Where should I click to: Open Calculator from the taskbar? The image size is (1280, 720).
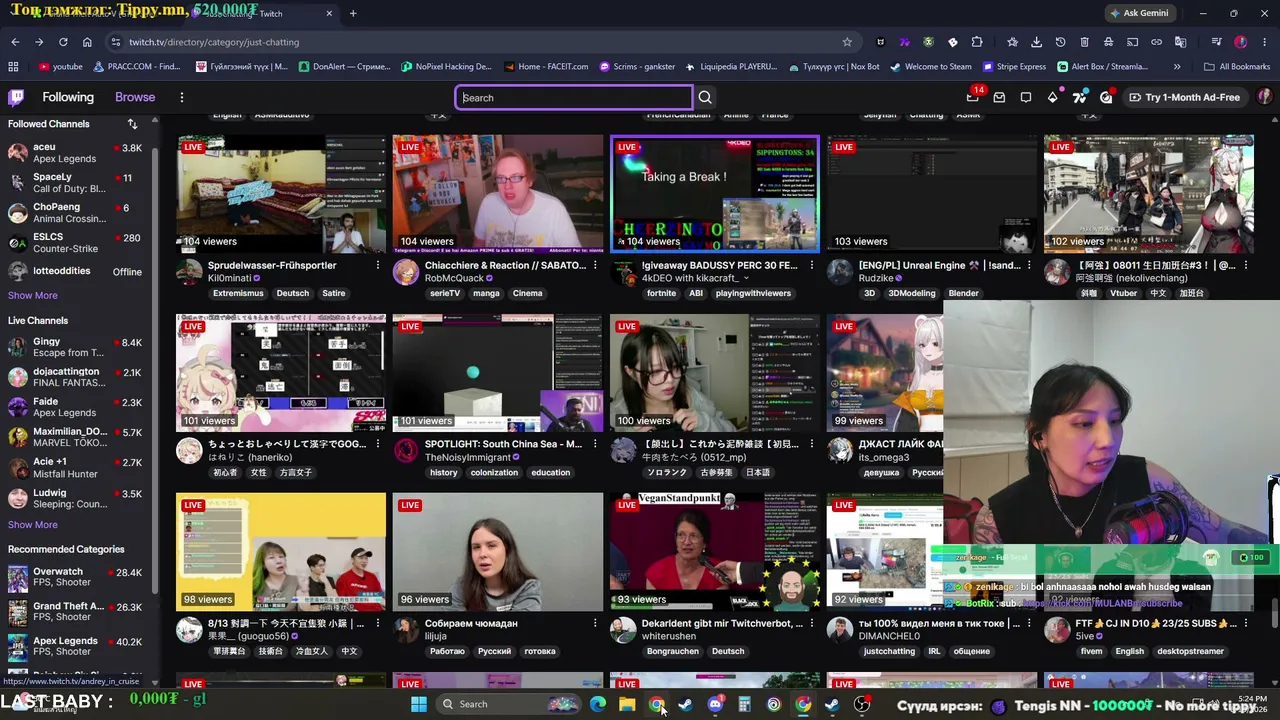pyautogui.click(x=744, y=704)
